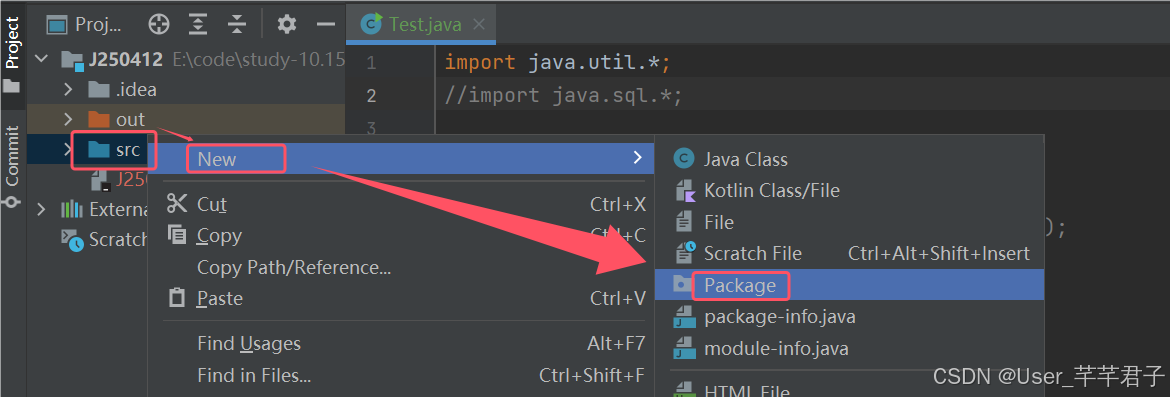Click the Expand All toolbar icon

point(198,25)
